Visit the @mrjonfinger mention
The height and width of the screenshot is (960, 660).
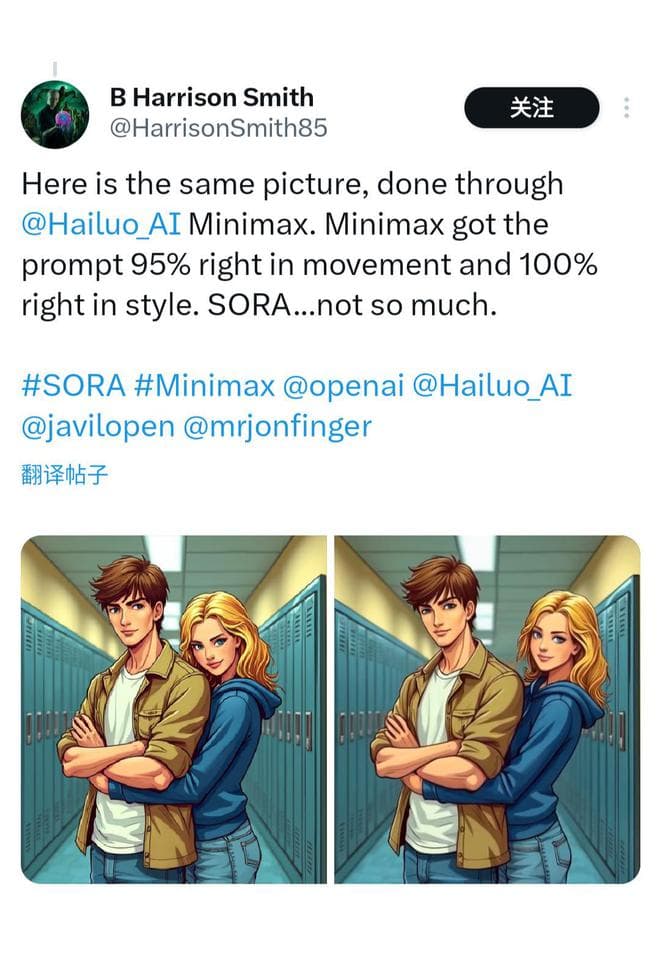(x=277, y=427)
